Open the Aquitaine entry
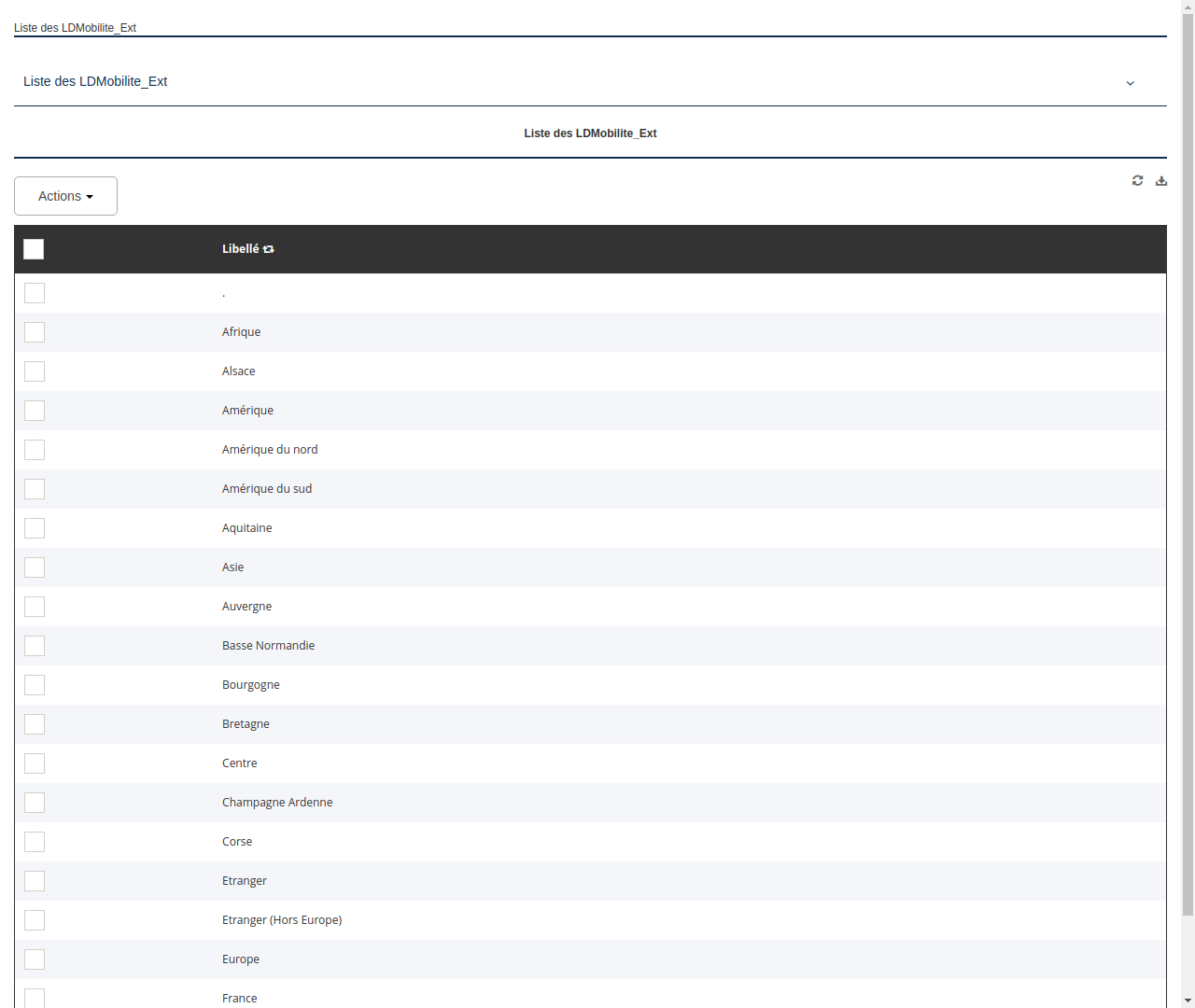 coord(246,527)
